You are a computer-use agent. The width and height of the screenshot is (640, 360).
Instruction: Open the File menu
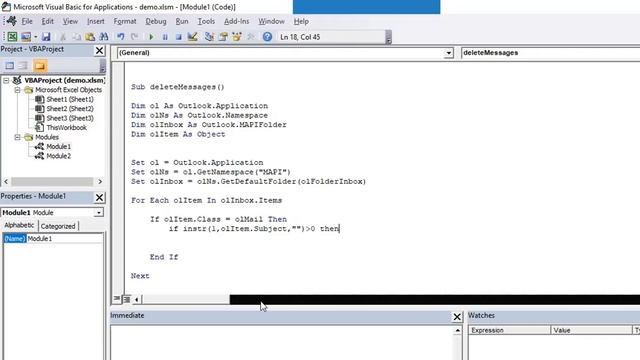[x=27, y=21]
